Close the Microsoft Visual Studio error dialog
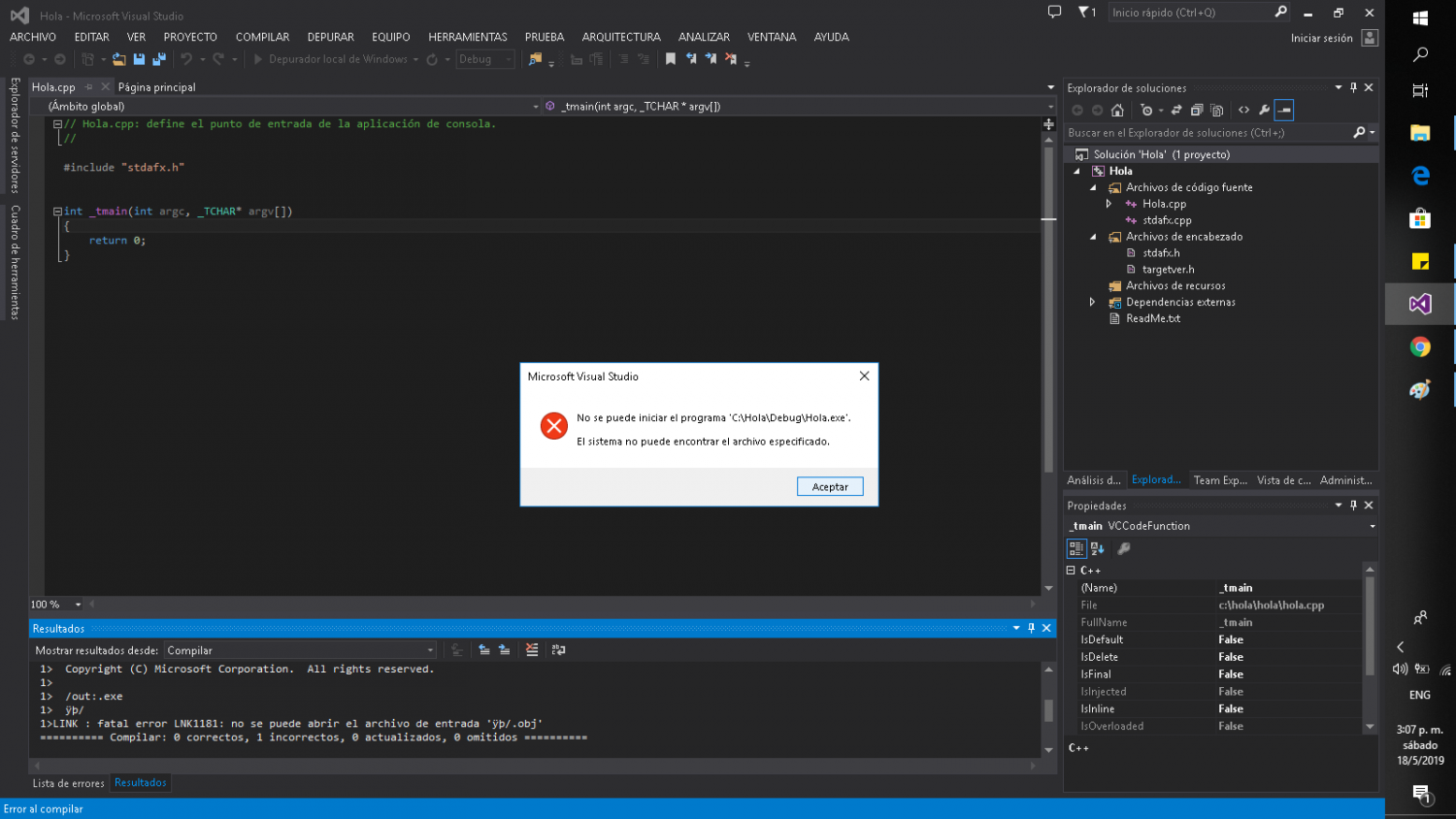Viewport: 1456px width, 819px height. tap(864, 376)
